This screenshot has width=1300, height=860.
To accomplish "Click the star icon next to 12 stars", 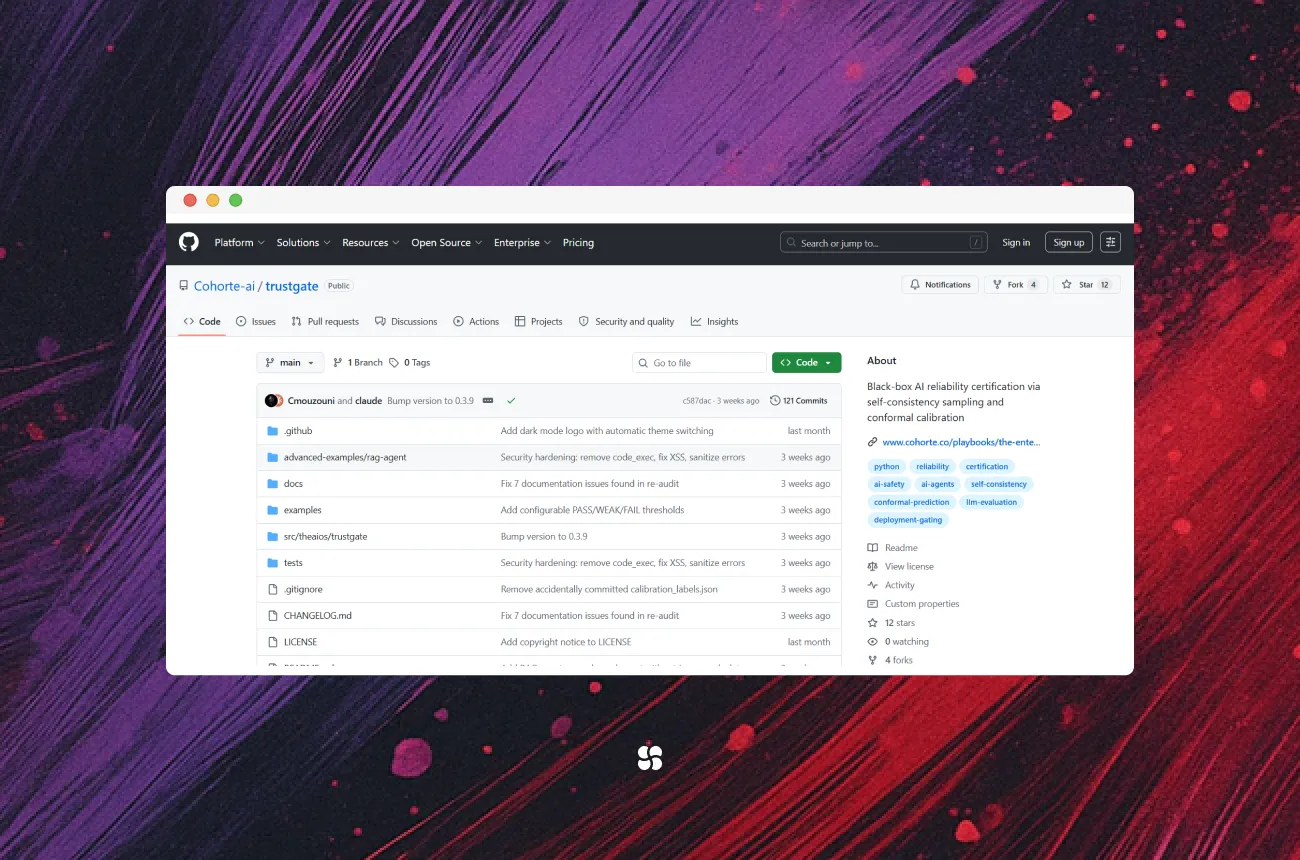I will pos(873,623).
